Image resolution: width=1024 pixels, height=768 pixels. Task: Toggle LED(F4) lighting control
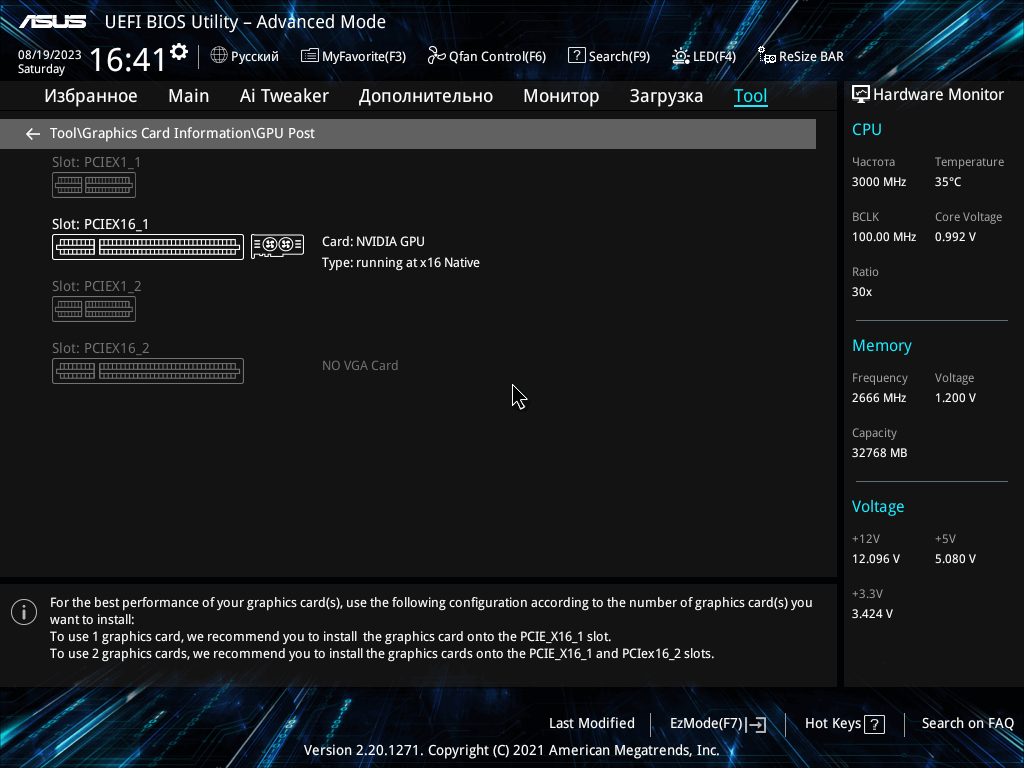click(704, 56)
